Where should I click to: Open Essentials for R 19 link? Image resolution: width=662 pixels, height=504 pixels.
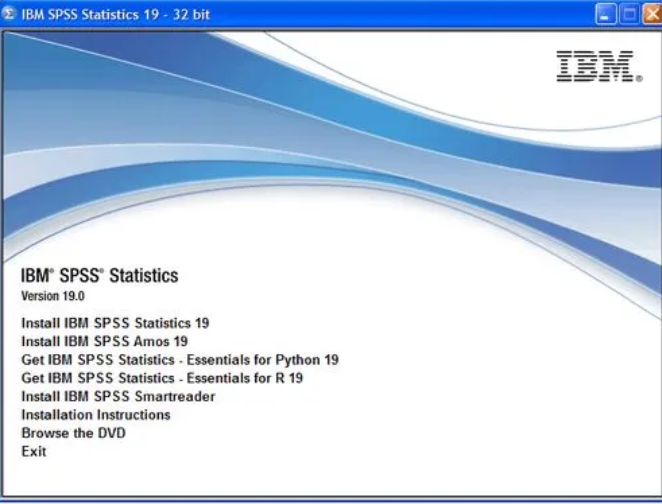[x=162, y=378]
